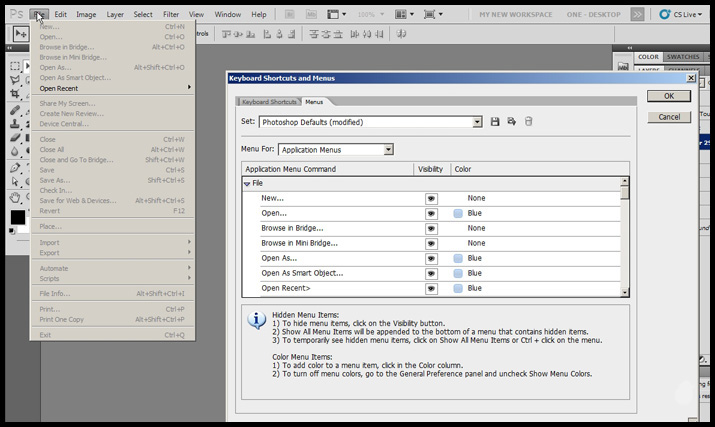Hide the Open As Smart Object... command
The image size is (715, 427).
(x=431, y=274)
